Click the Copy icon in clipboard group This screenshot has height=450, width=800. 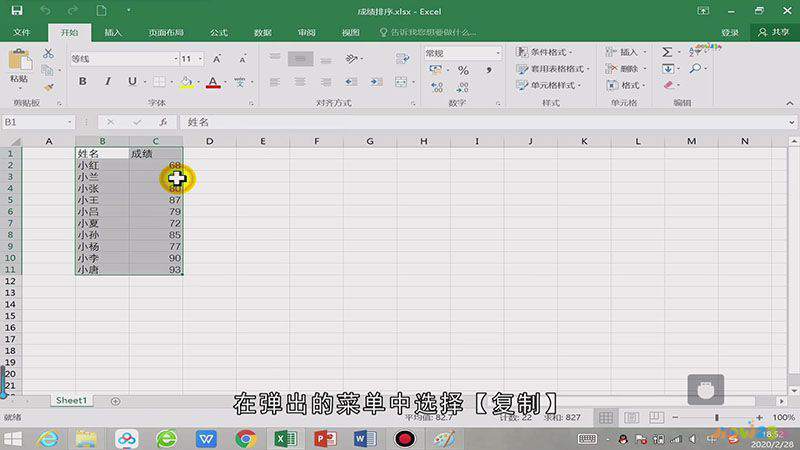(x=47, y=70)
